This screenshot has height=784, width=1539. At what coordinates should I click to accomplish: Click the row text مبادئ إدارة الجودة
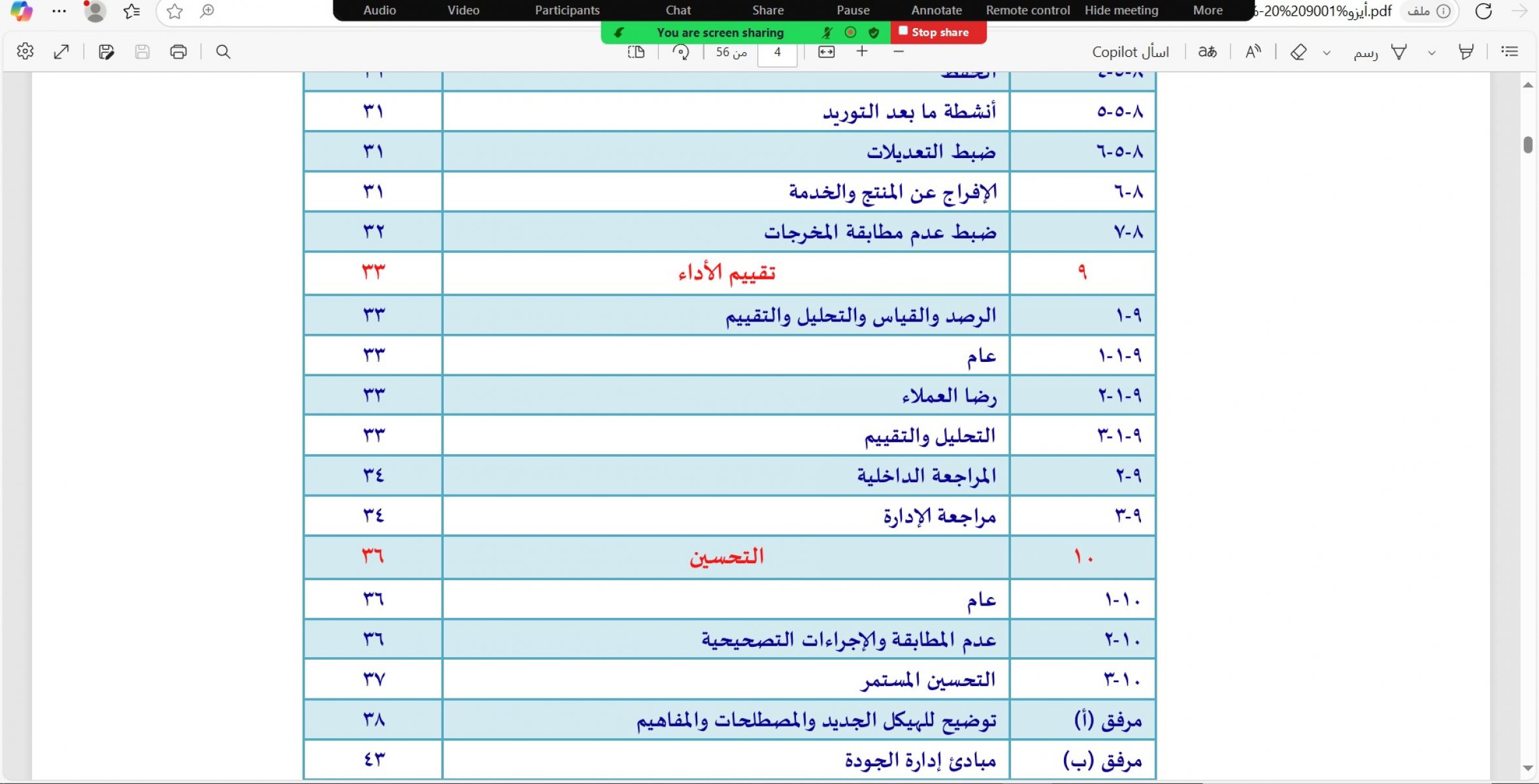920,760
